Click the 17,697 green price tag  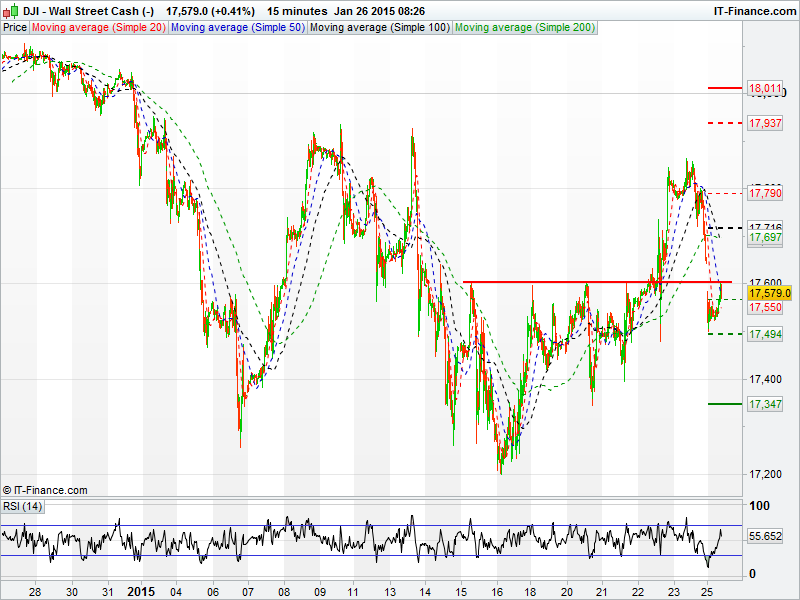point(766,238)
